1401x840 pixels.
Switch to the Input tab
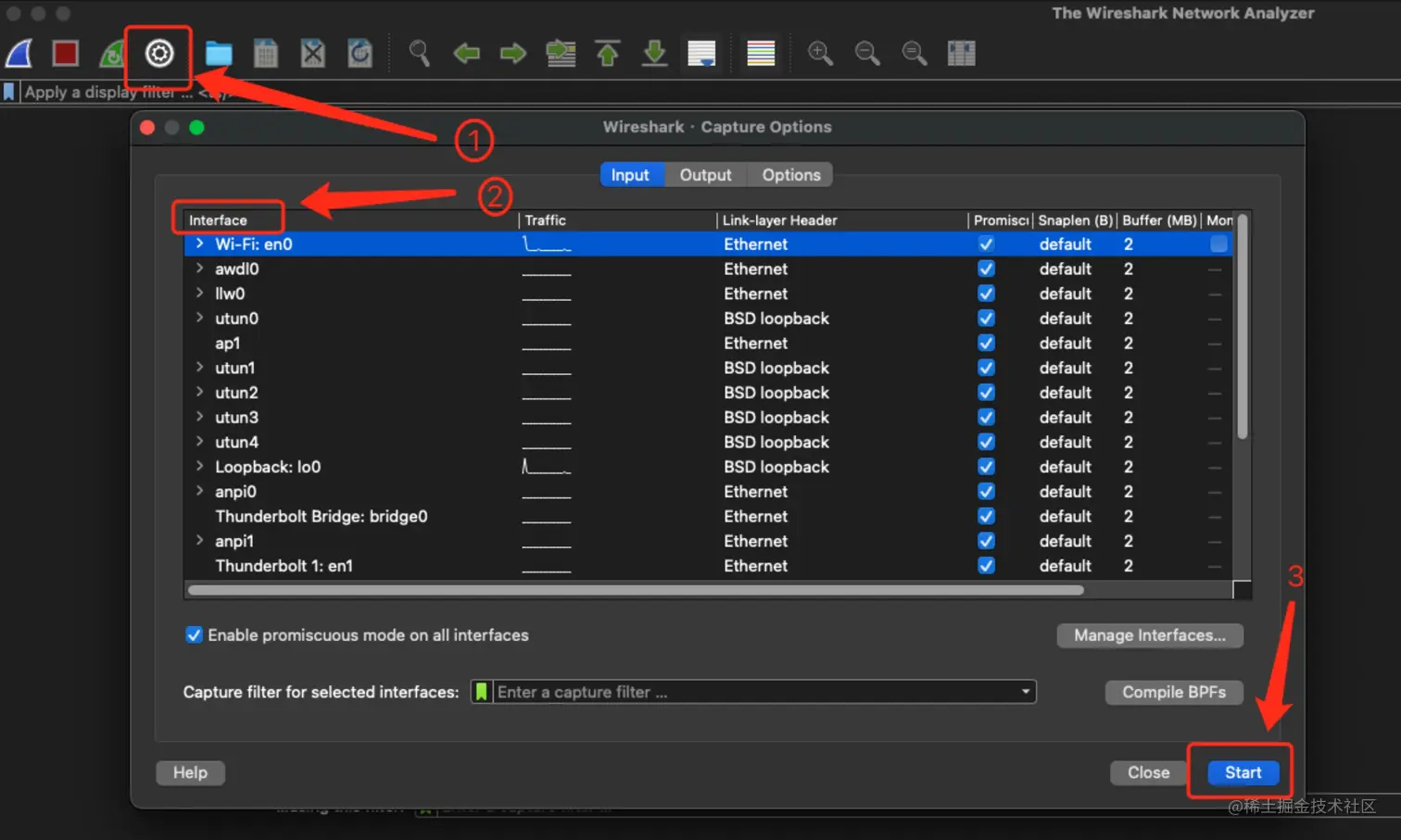[630, 175]
